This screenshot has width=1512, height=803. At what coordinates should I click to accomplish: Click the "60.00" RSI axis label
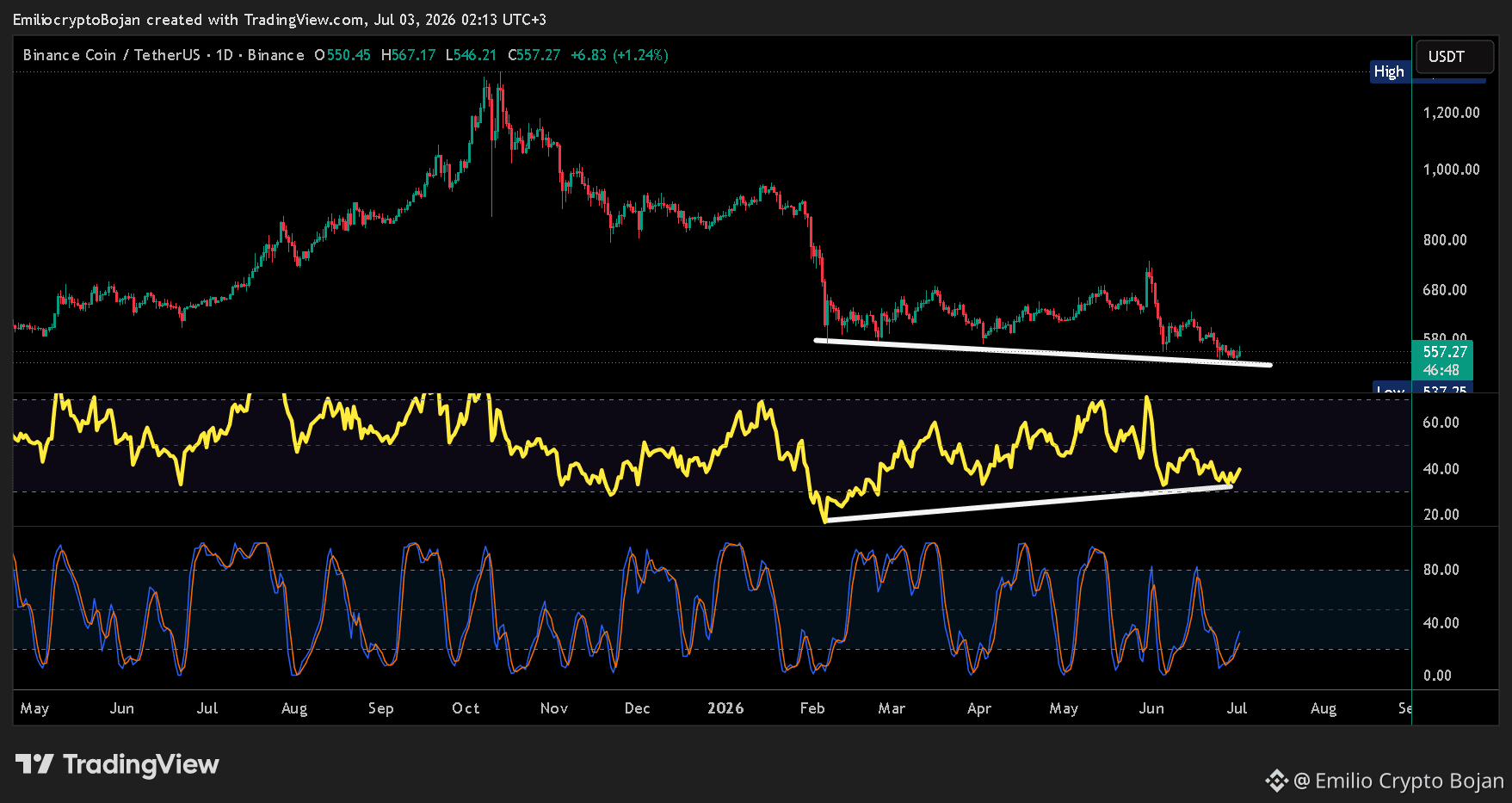(1441, 423)
